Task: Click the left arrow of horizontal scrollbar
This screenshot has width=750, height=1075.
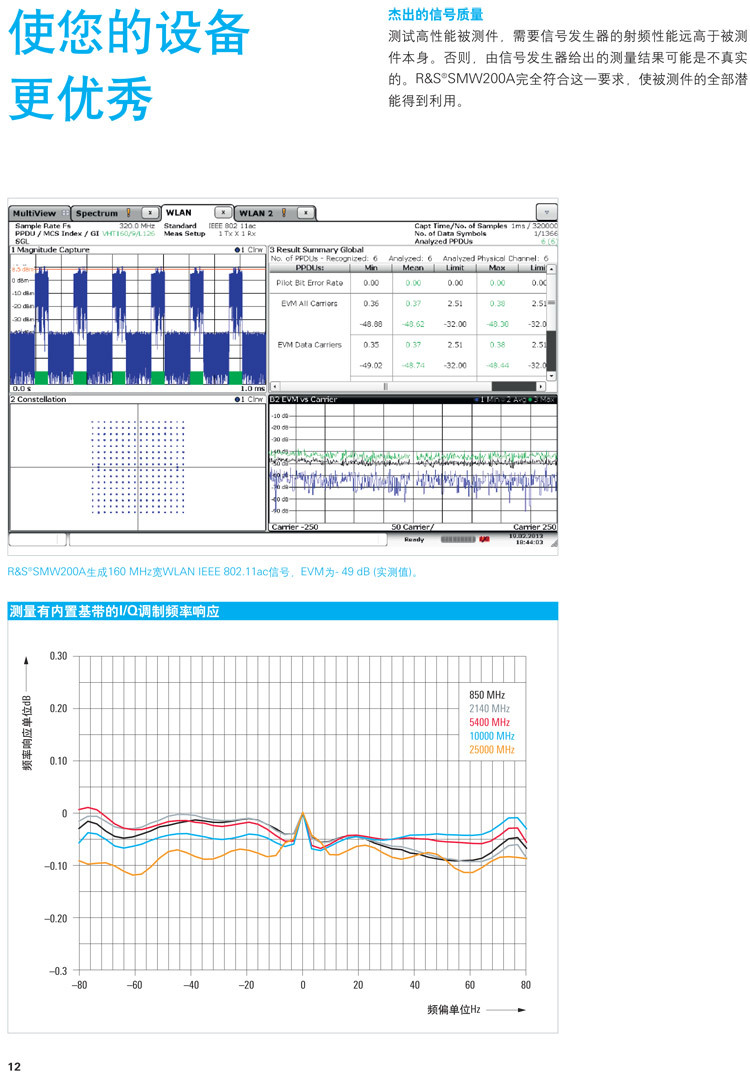Action: coord(276,387)
